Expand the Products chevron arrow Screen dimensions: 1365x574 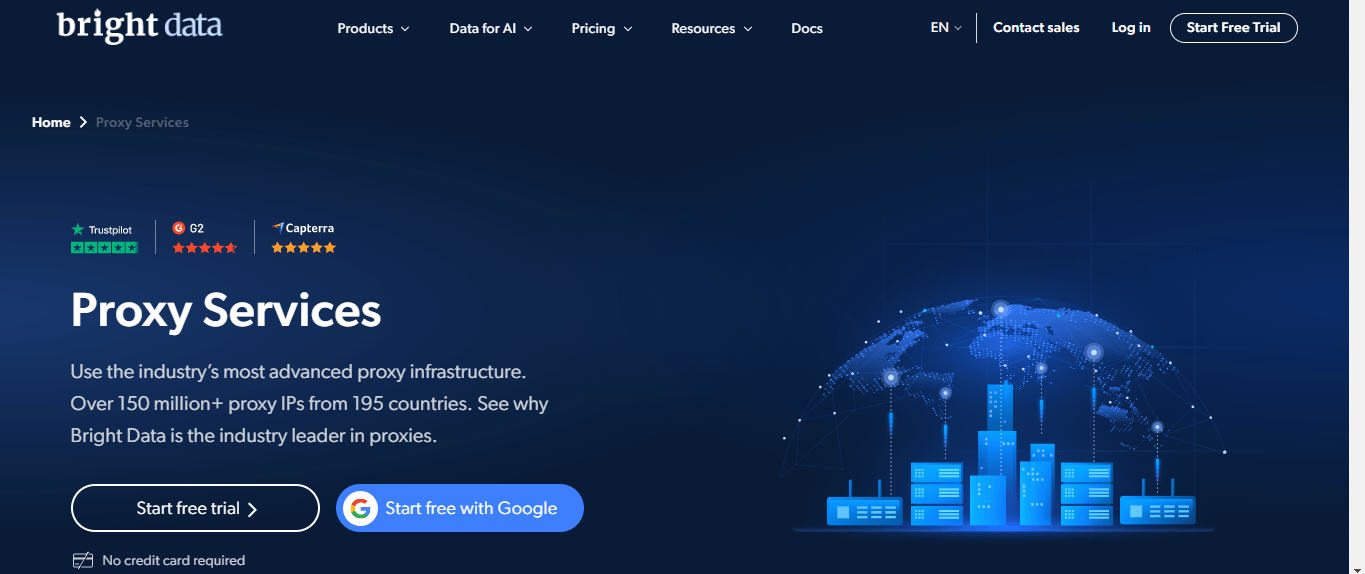click(405, 29)
